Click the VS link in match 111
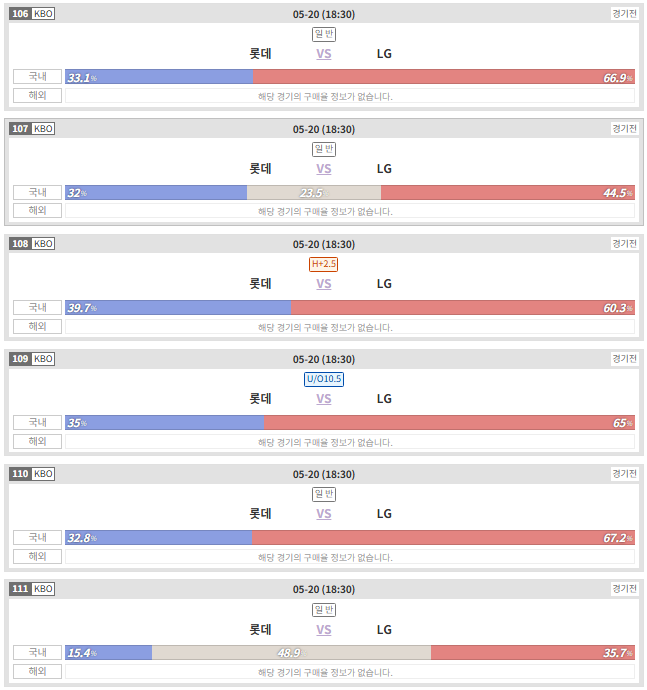This screenshot has height=690, width=647. tap(324, 630)
